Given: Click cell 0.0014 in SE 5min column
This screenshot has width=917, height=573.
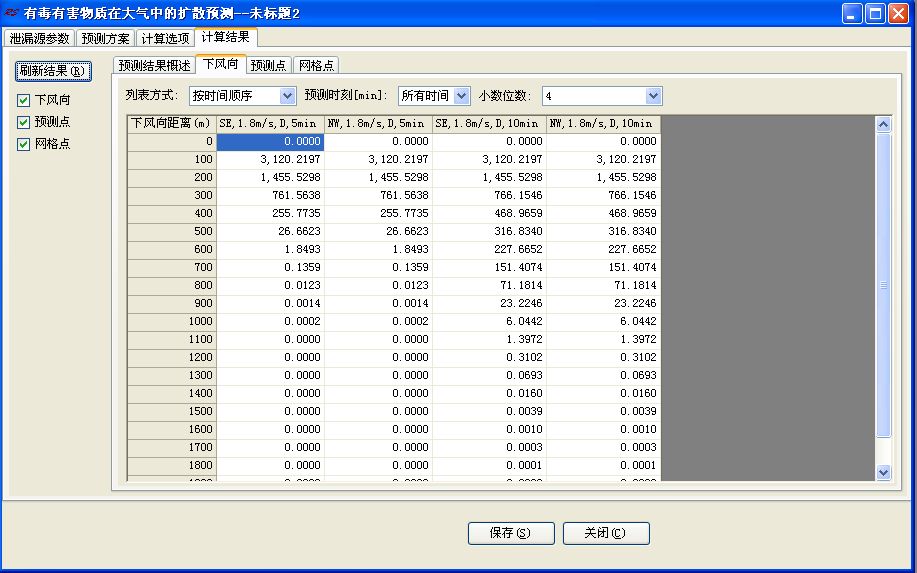Looking at the screenshot, I should [x=270, y=304].
